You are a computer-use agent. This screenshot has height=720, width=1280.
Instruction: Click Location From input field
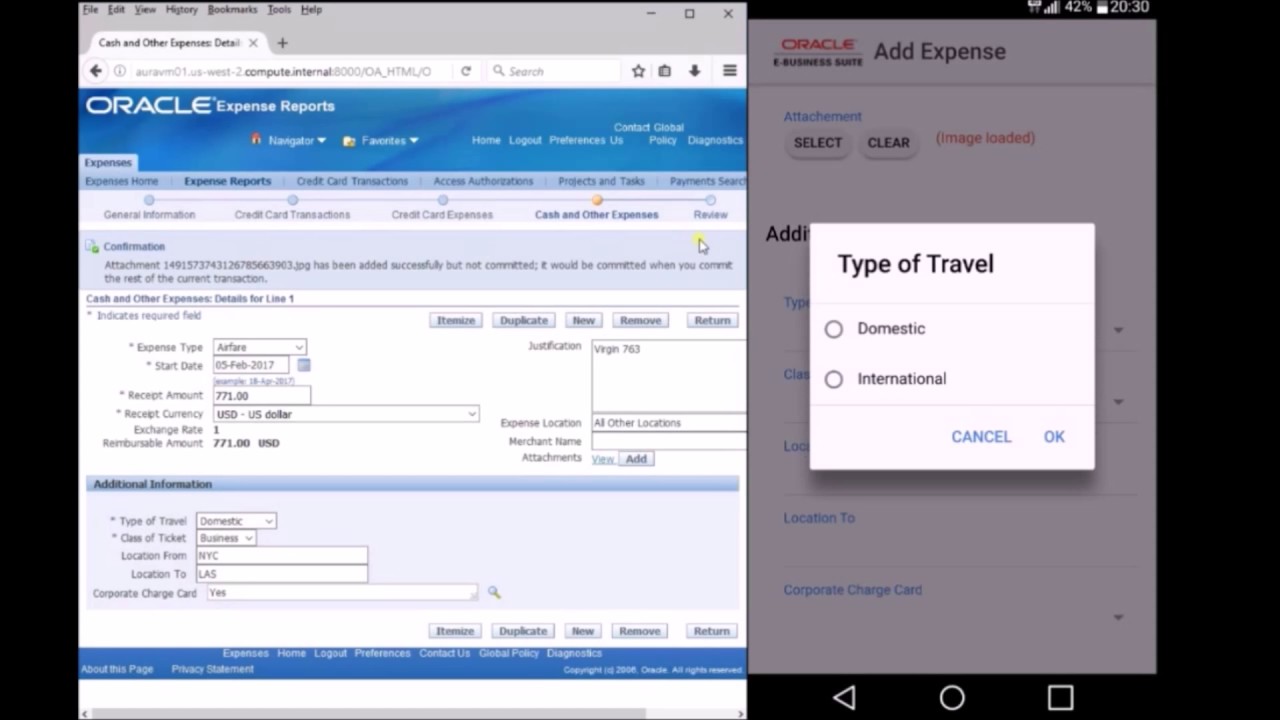[282, 556]
